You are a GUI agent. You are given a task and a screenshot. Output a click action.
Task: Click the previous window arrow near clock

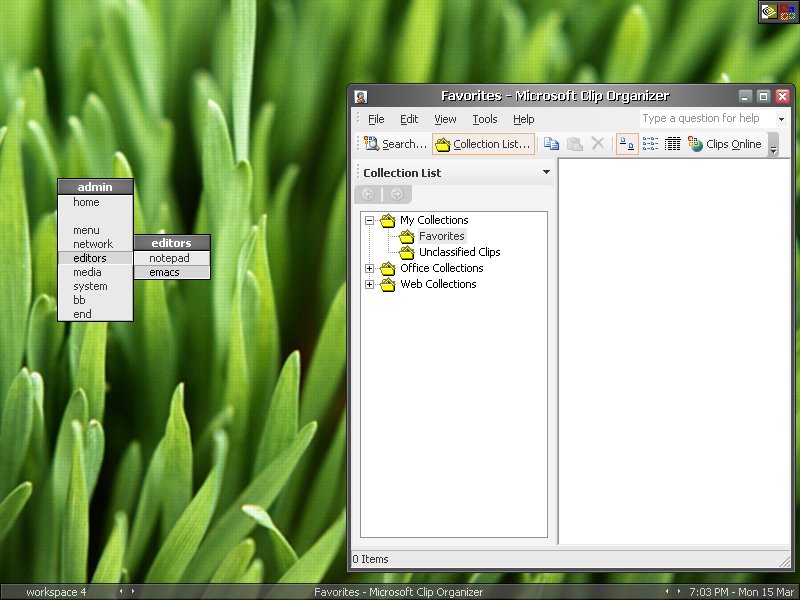point(667,591)
